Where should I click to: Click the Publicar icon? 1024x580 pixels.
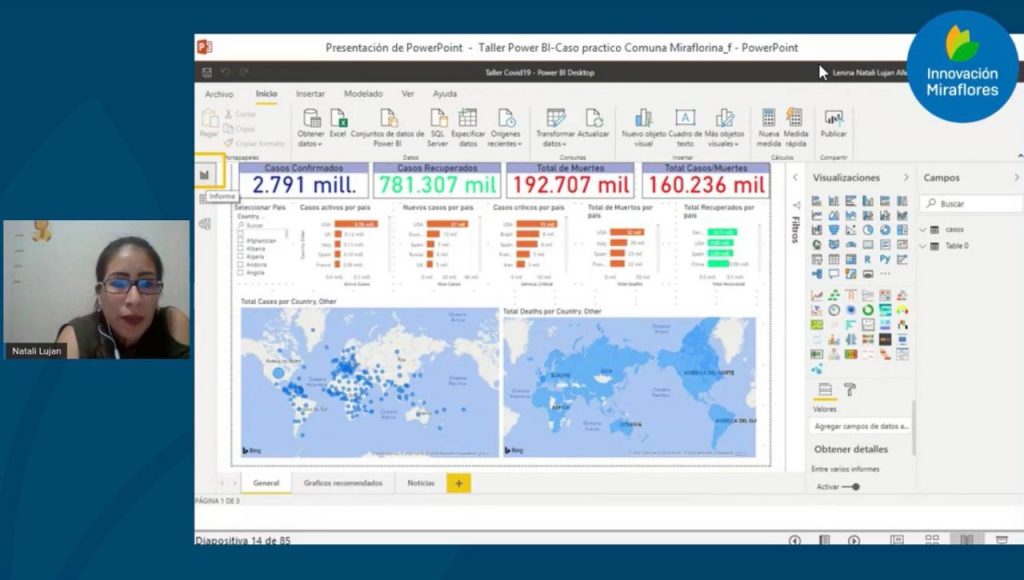[833, 118]
